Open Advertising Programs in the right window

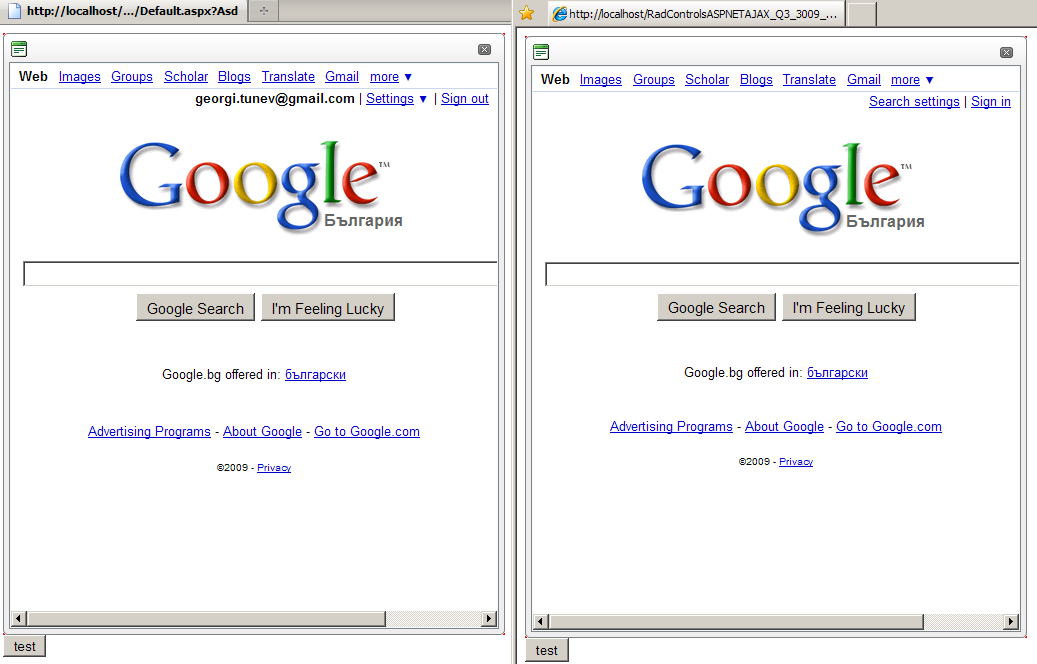click(x=671, y=427)
